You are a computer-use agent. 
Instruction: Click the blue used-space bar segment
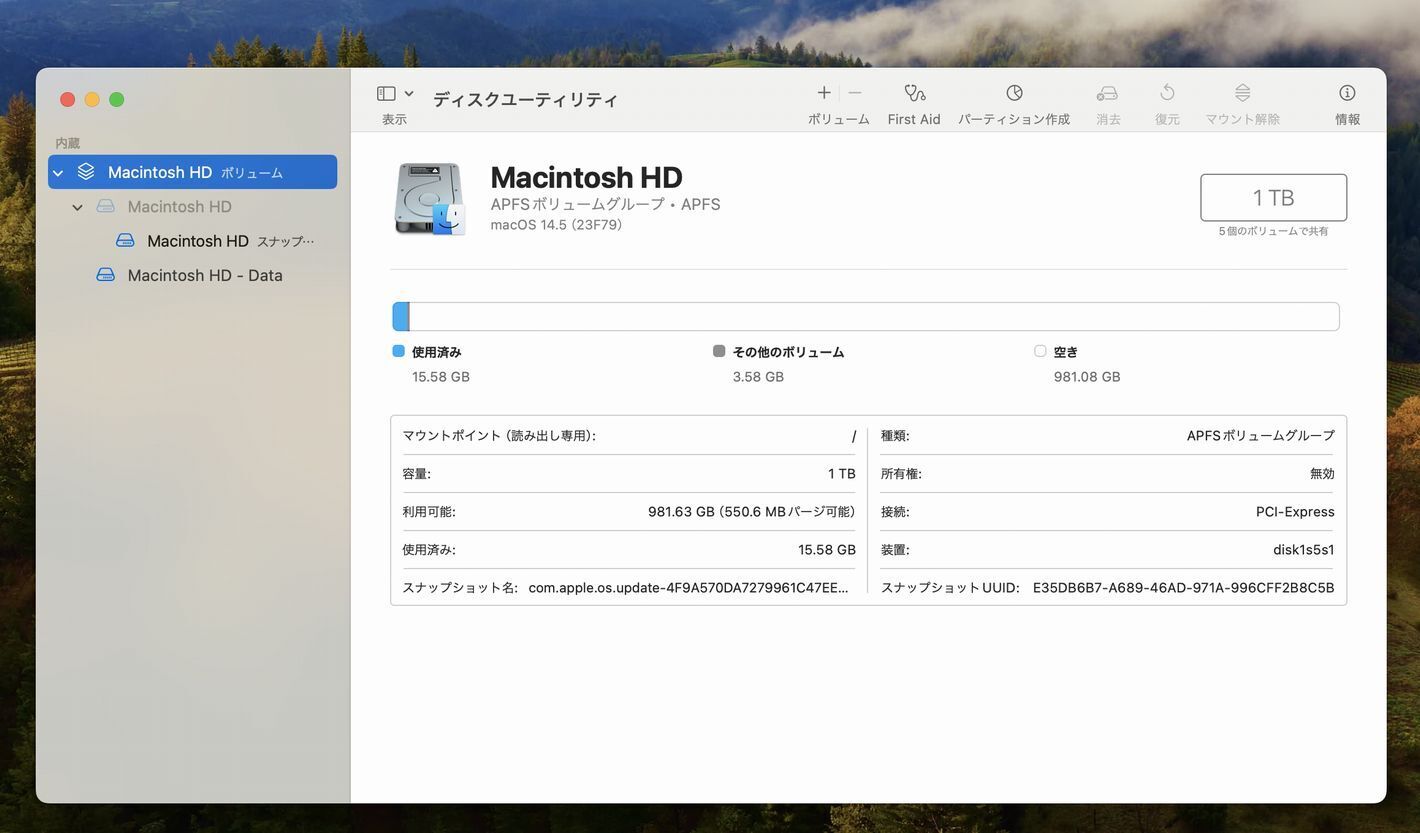[x=401, y=317]
